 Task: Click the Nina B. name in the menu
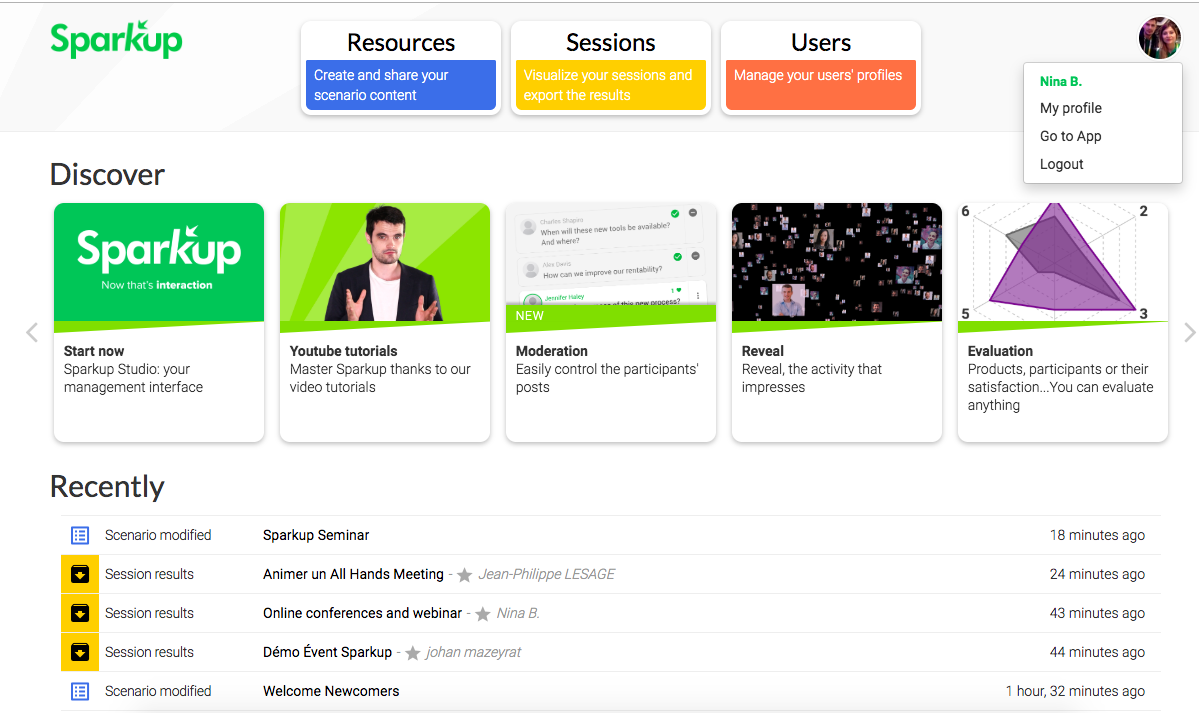(x=1061, y=81)
